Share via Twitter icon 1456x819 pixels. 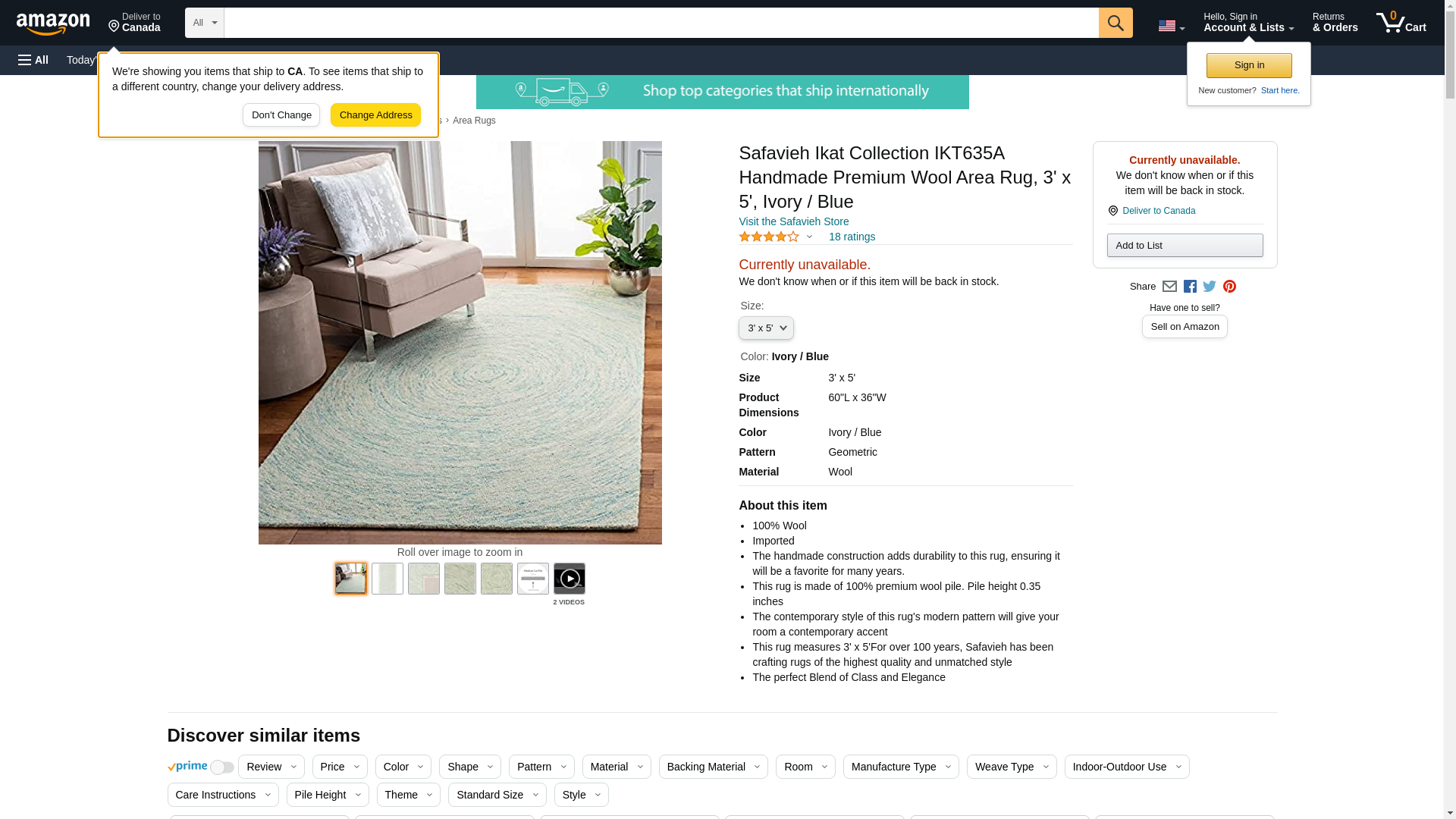[x=1210, y=287]
